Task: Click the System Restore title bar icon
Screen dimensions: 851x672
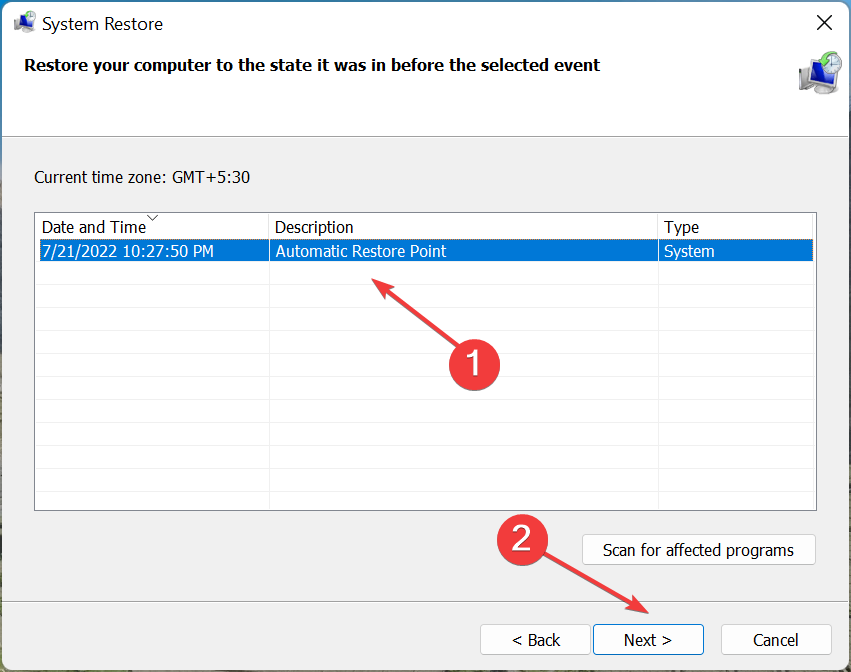Action: pyautogui.click(x=24, y=22)
